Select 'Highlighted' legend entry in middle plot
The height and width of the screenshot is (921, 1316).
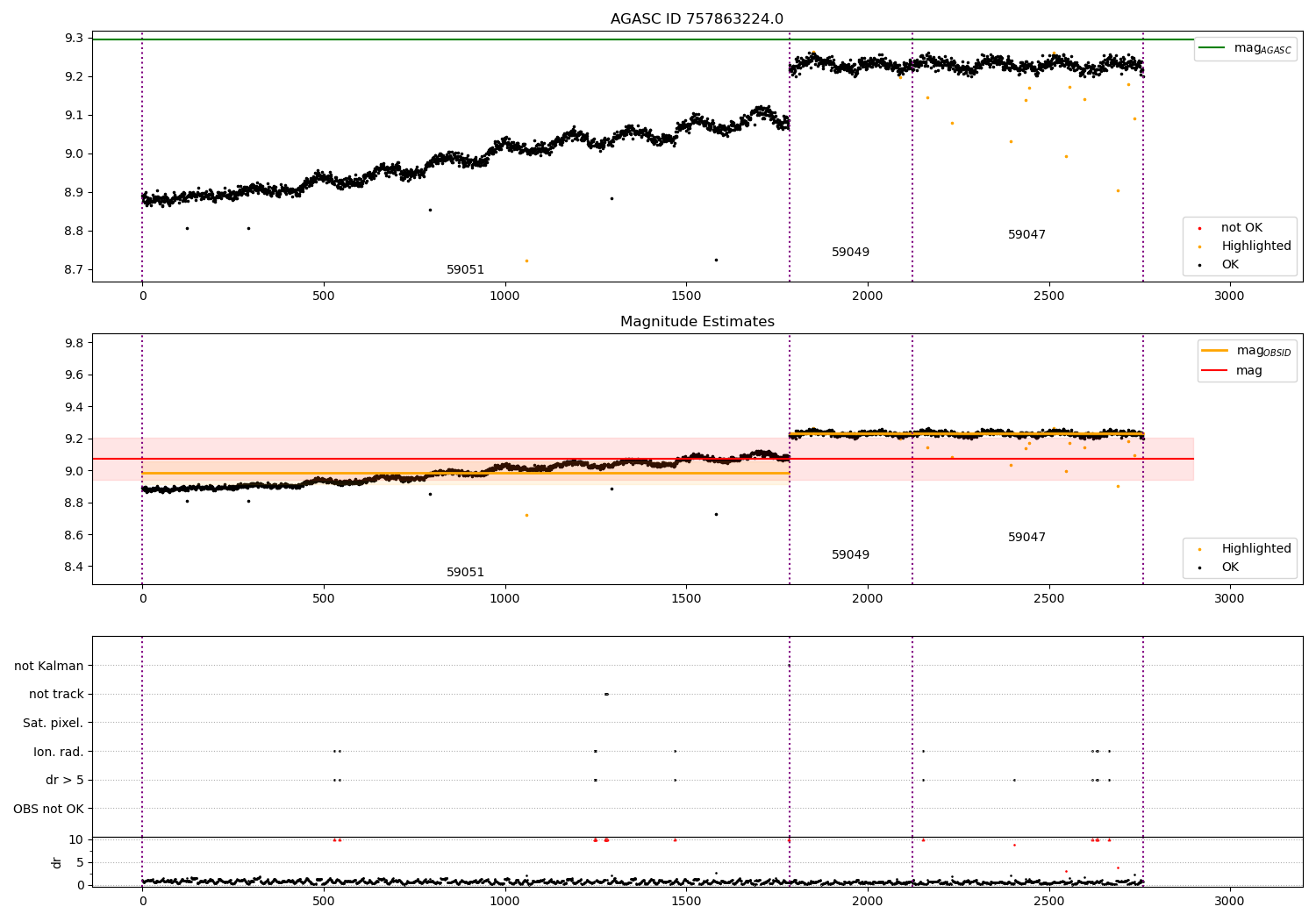click(x=1256, y=549)
